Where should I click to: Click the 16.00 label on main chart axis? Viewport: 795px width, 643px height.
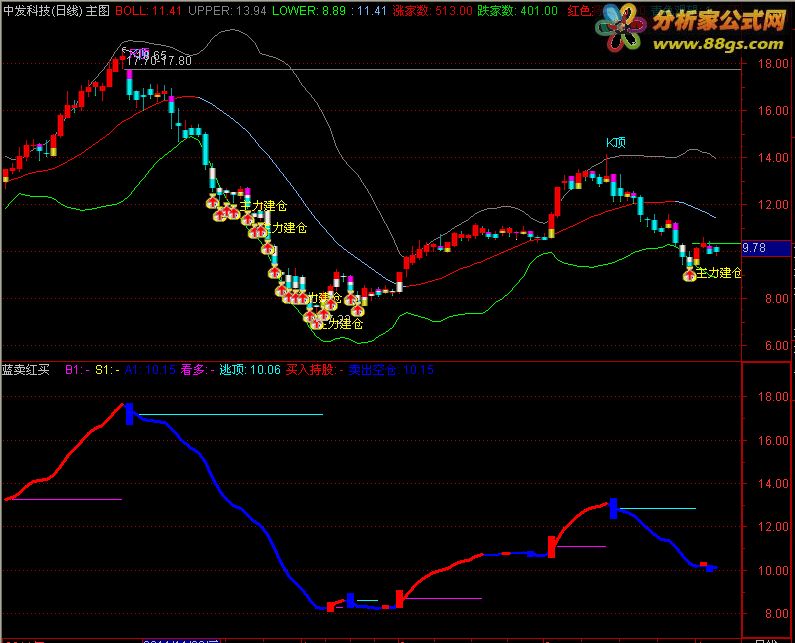[773, 111]
